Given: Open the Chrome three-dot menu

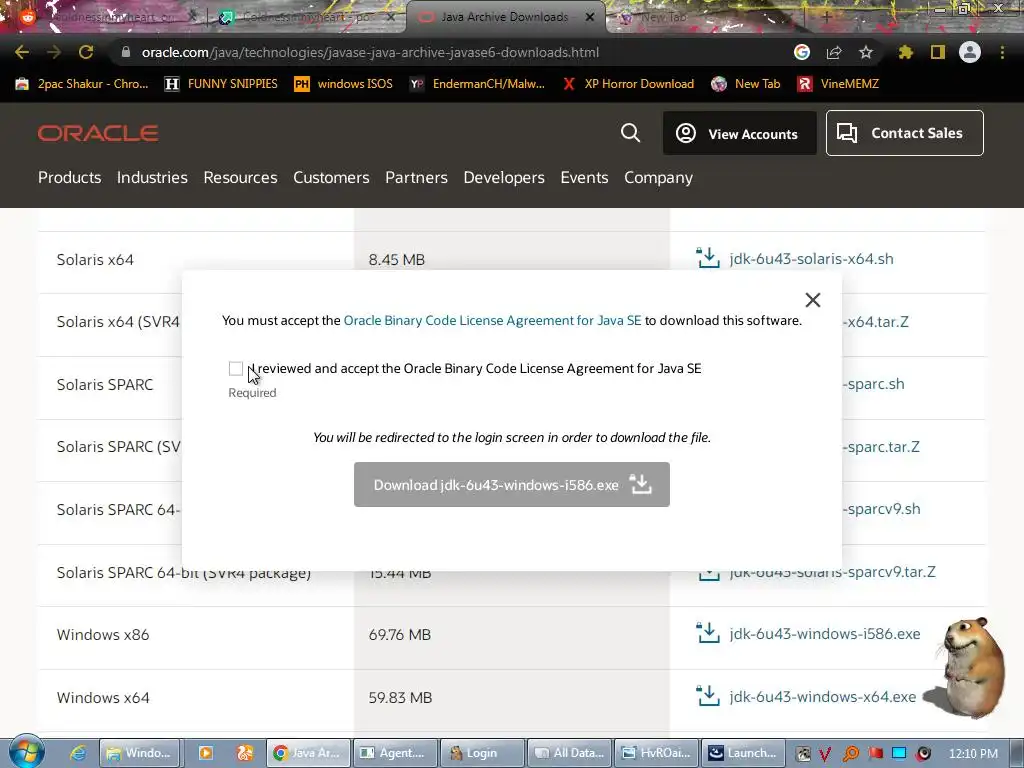Looking at the screenshot, I should click(x=1002, y=52).
